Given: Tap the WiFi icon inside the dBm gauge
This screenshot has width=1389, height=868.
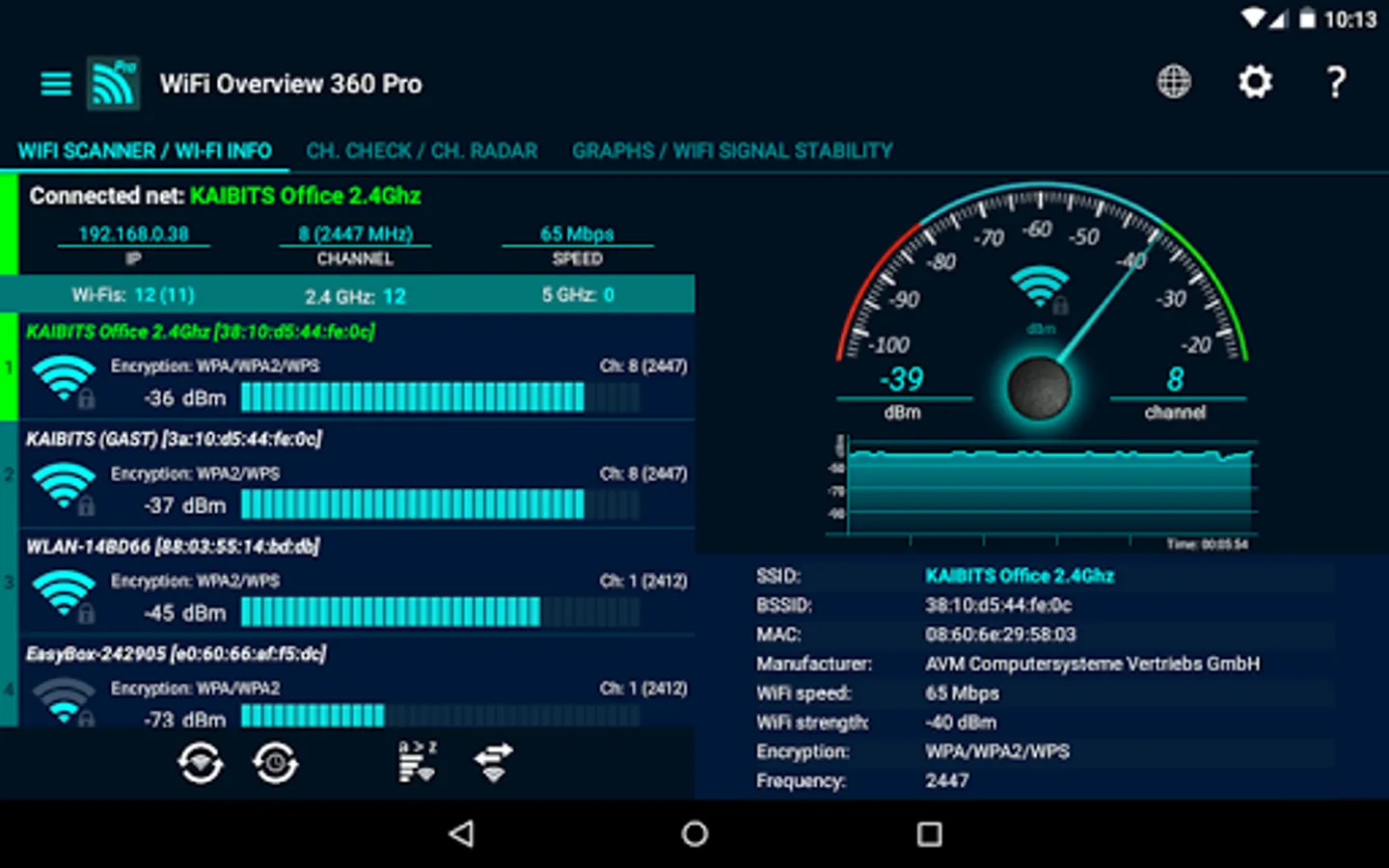Looking at the screenshot, I should coord(1040,288).
